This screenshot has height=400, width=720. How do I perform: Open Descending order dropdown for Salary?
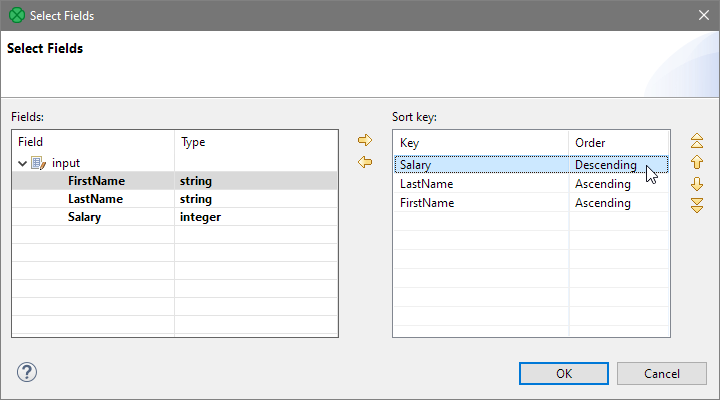pos(617,165)
